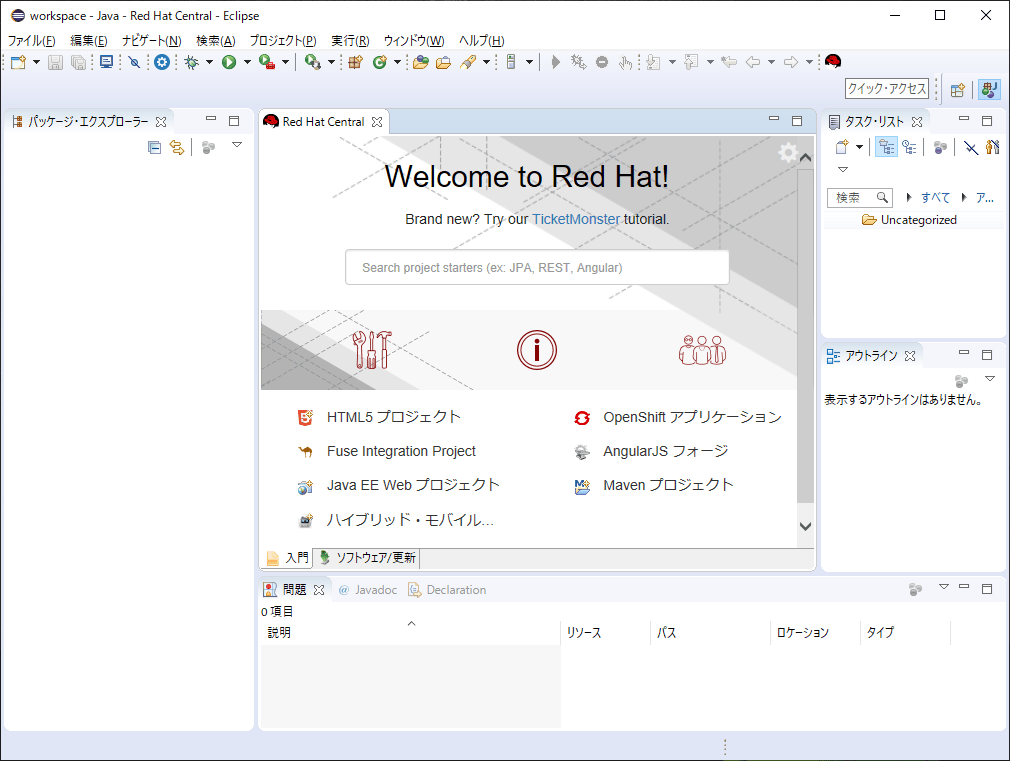This screenshot has height=761, width=1010.
Task: Click the settings gear in Red Hat Central
Action: pos(788,153)
